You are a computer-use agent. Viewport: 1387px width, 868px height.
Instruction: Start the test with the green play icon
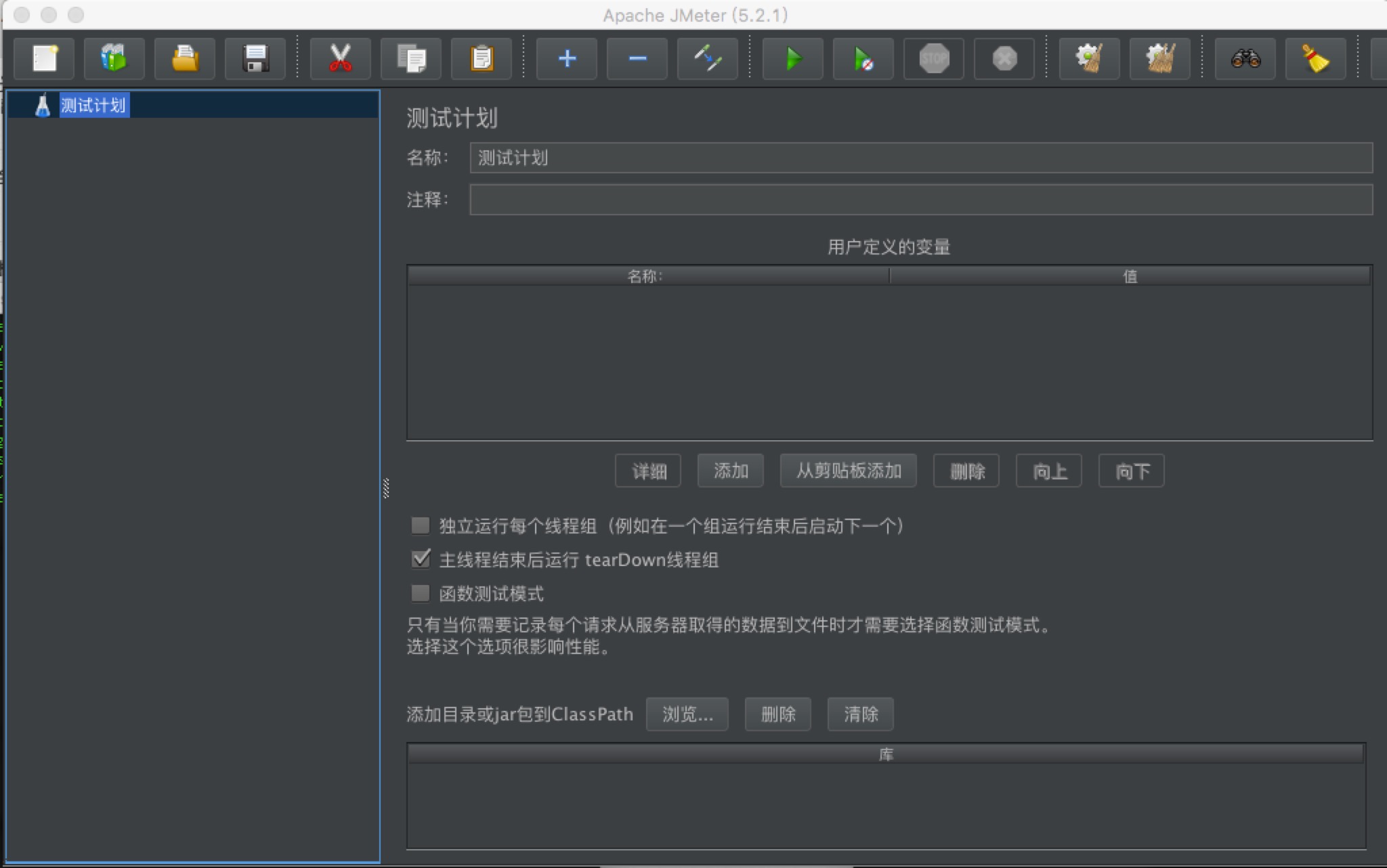coord(792,59)
